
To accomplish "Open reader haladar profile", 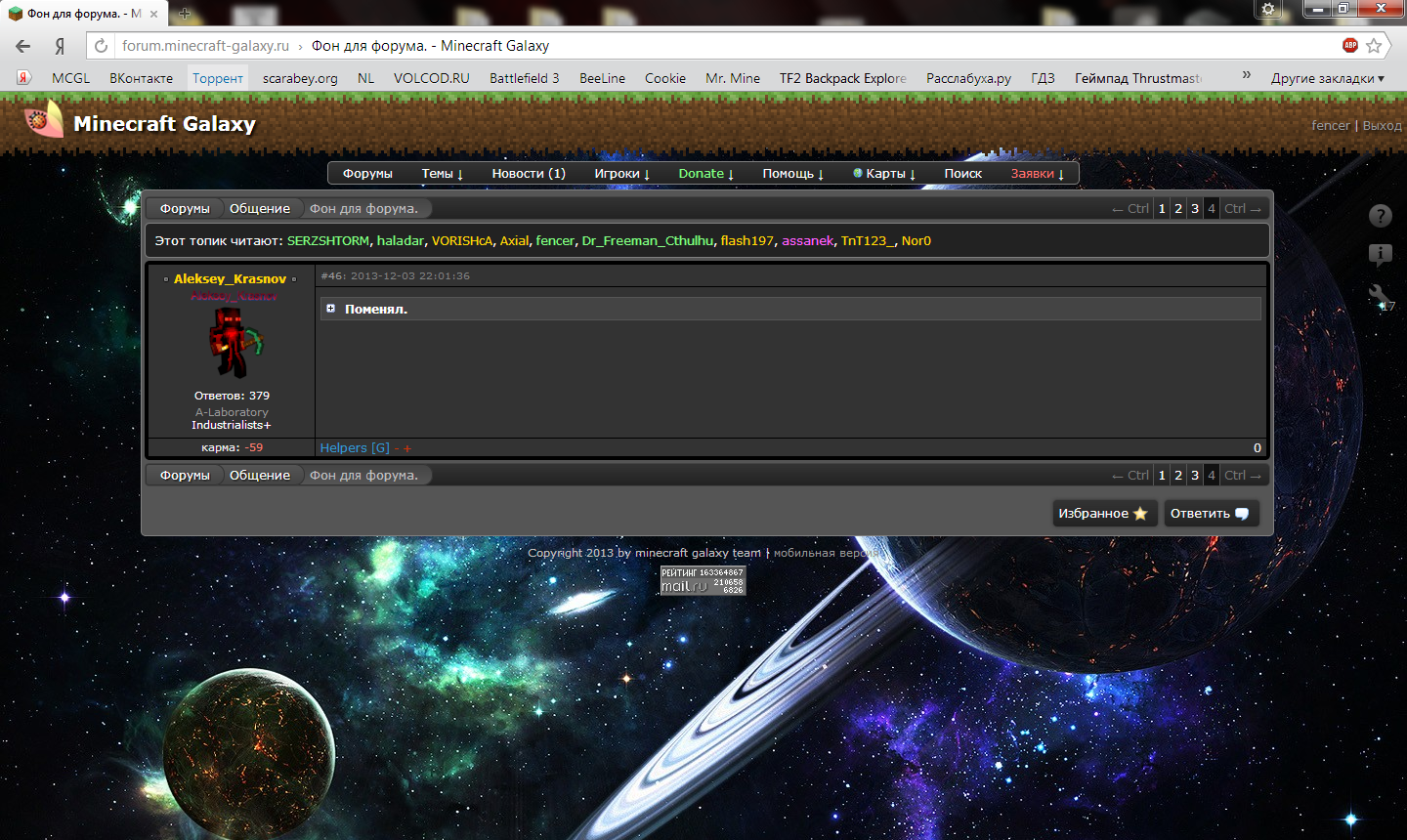I will point(401,240).
